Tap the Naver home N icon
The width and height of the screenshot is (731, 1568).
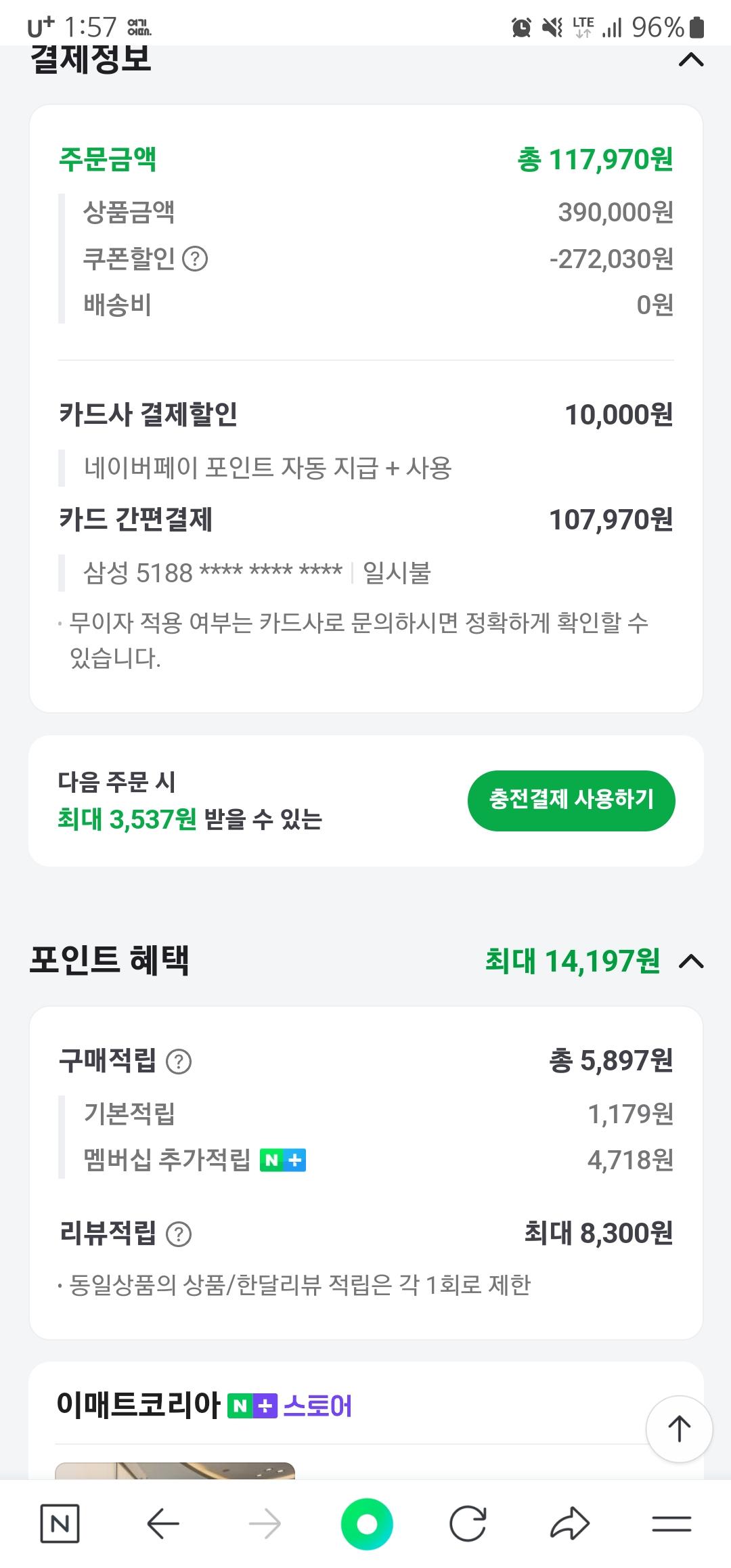pyautogui.click(x=60, y=1524)
